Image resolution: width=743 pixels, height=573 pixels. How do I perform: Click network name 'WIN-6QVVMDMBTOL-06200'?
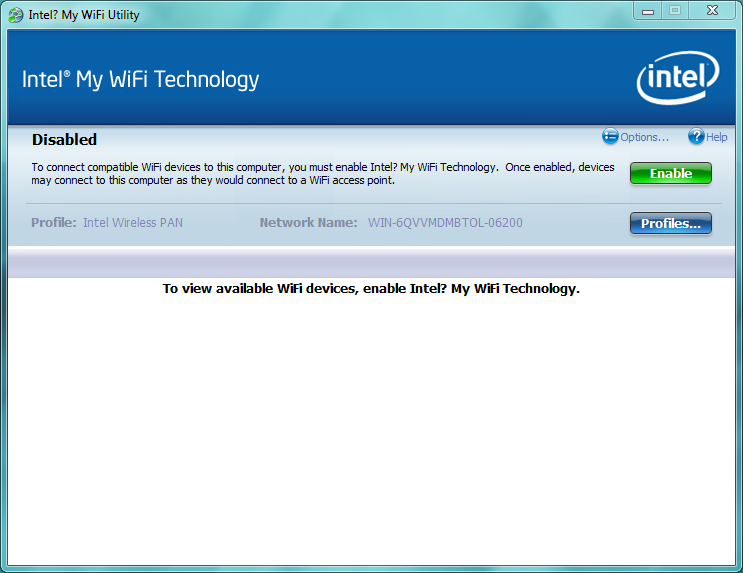point(445,223)
